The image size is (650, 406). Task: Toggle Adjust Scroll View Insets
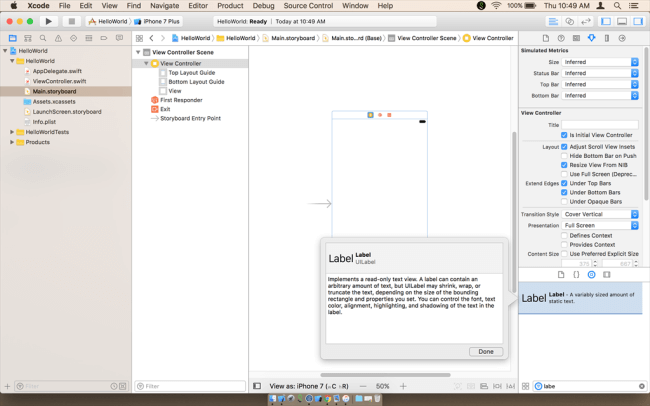click(x=564, y=146)
